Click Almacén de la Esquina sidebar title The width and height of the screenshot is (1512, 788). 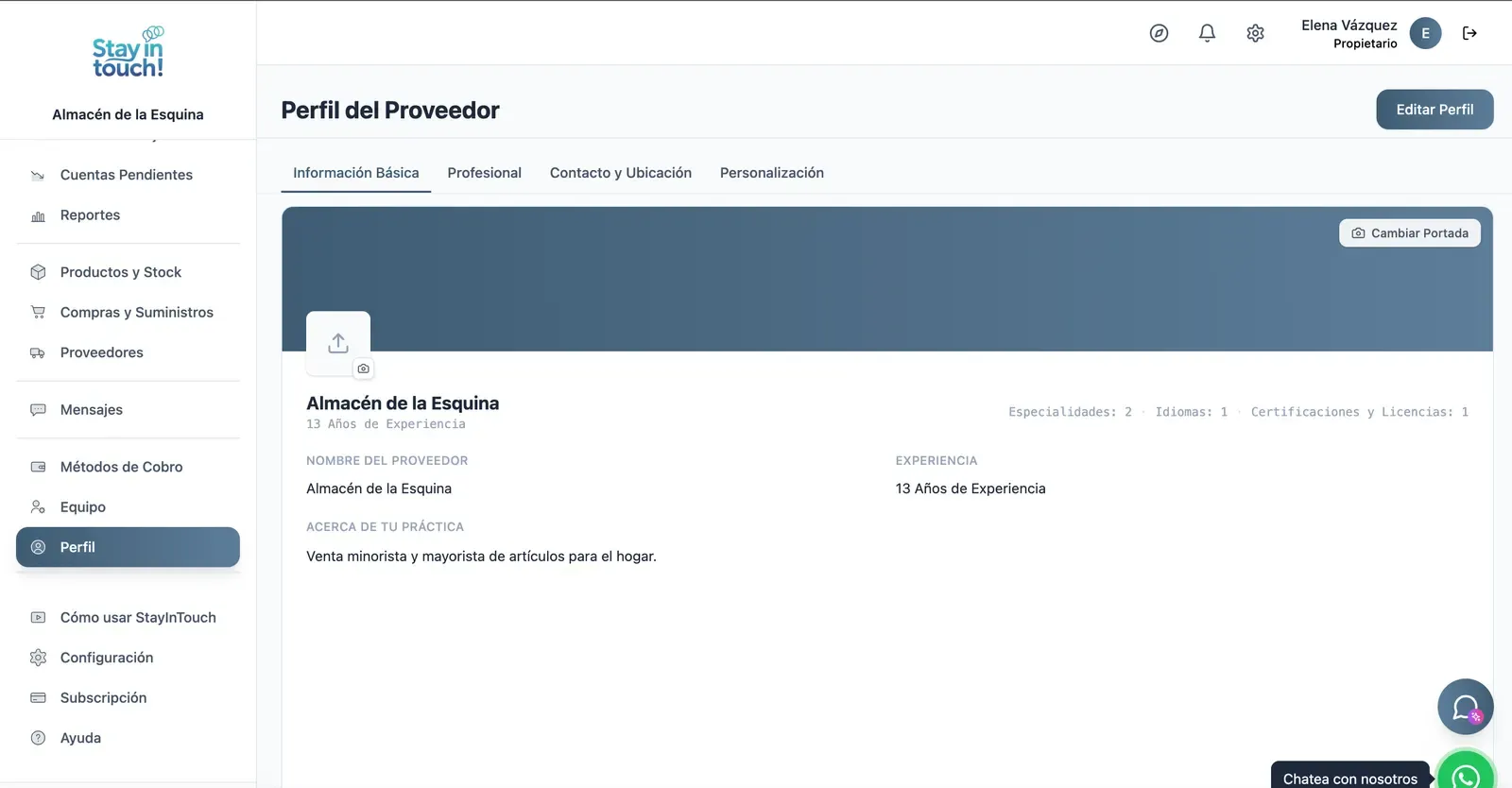[x=128, y=114]
